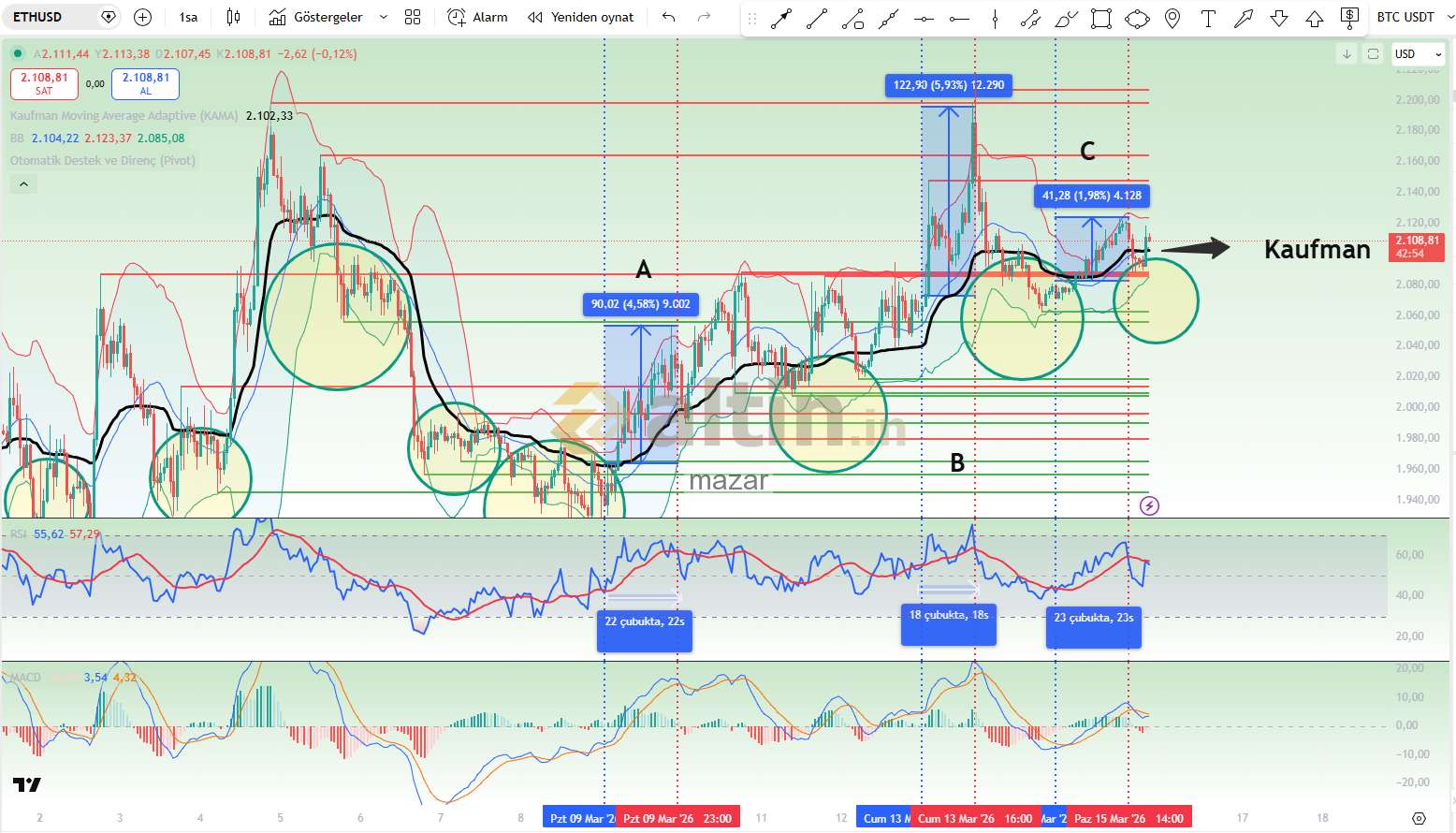
Task: Click the red SAT sell button
Action: point(44,83)
